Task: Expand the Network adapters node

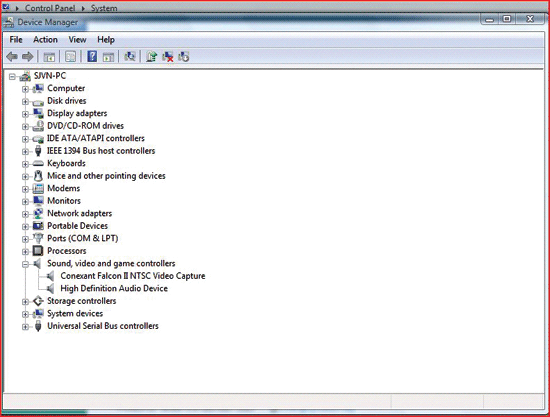Action: [25, 214]
